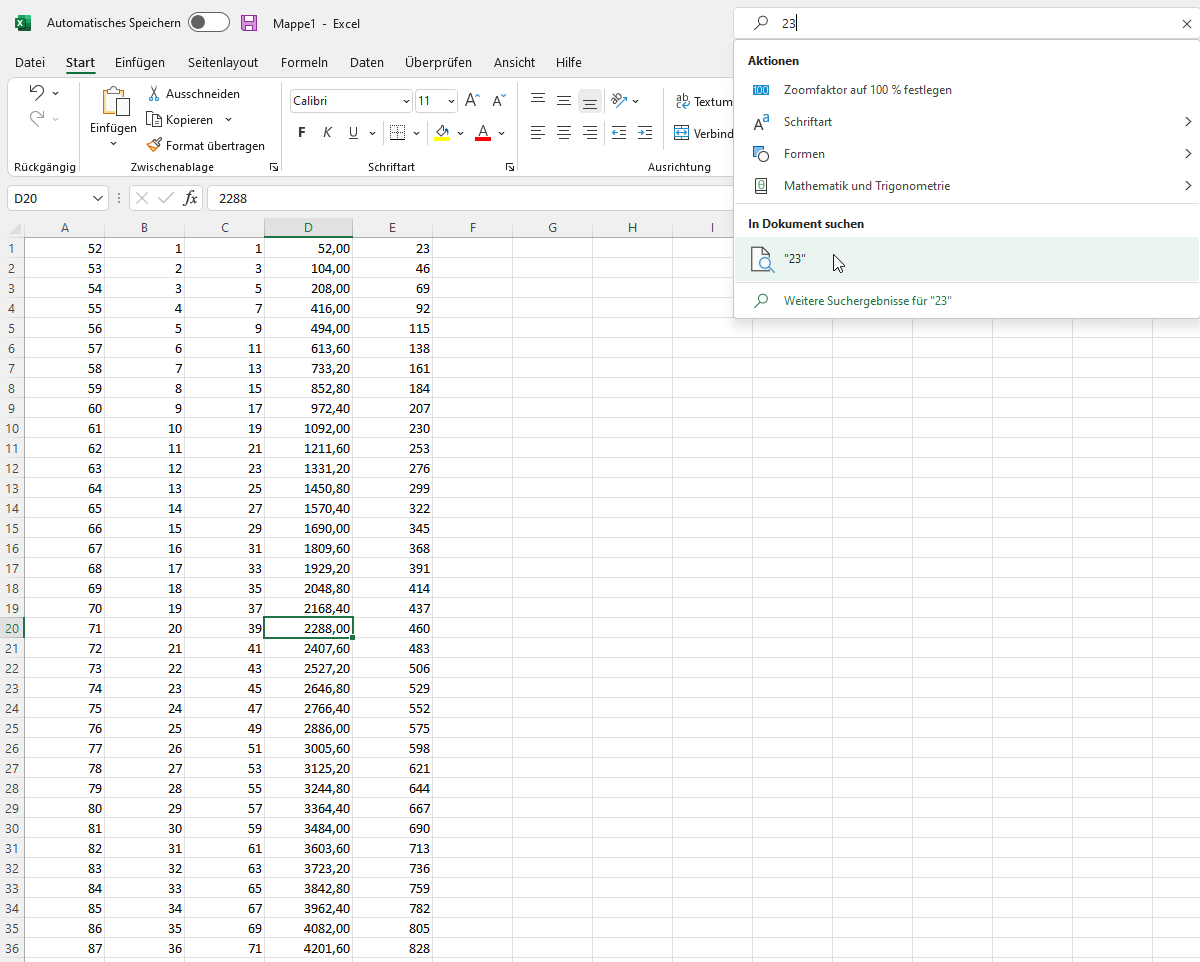Open the fx insert function icon
The height and width of the screenshot is (962, 1200).
click(x=191, y=198)
